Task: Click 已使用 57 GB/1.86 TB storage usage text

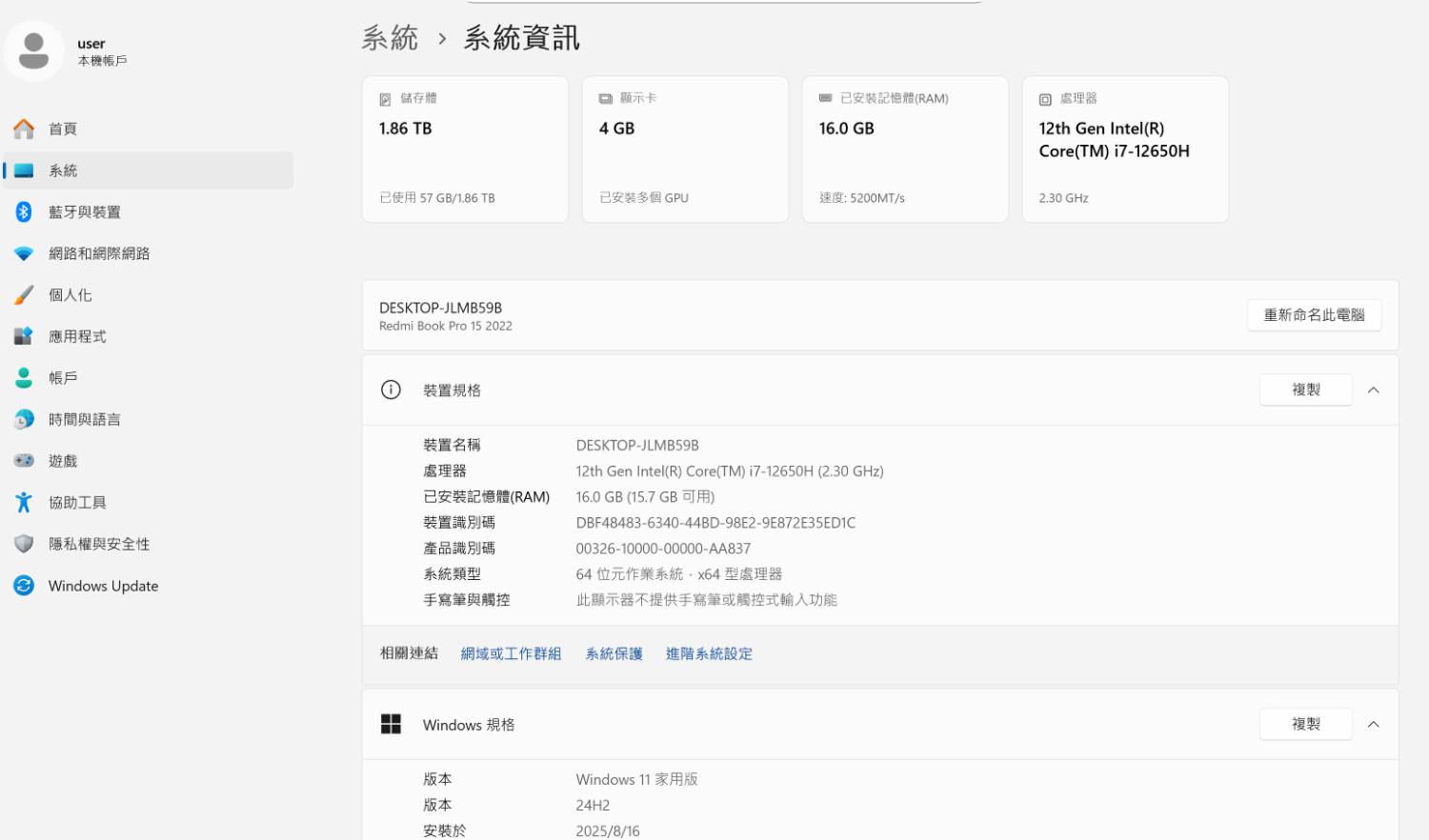Action: pos(437,198)
